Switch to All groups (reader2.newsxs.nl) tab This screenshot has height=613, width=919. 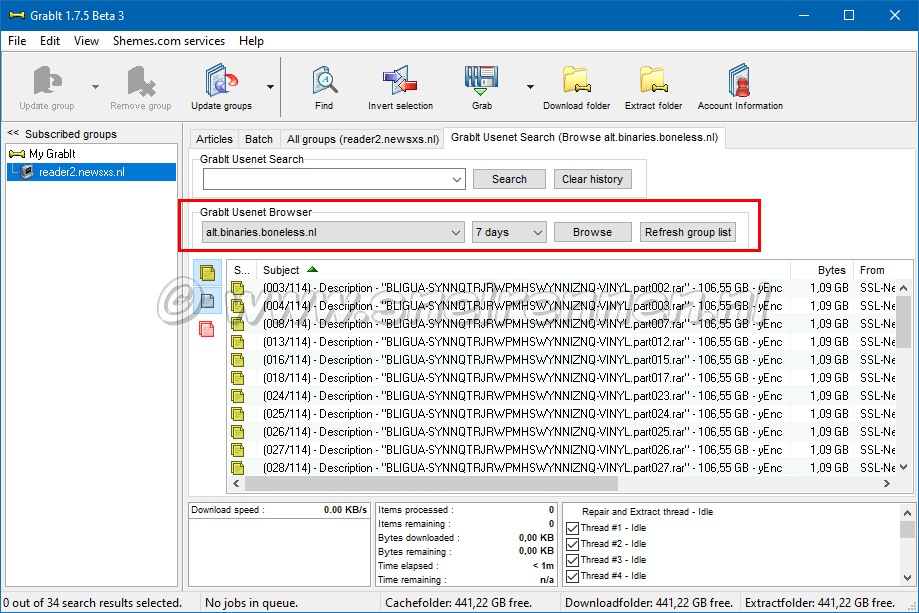tap(362, 139)
